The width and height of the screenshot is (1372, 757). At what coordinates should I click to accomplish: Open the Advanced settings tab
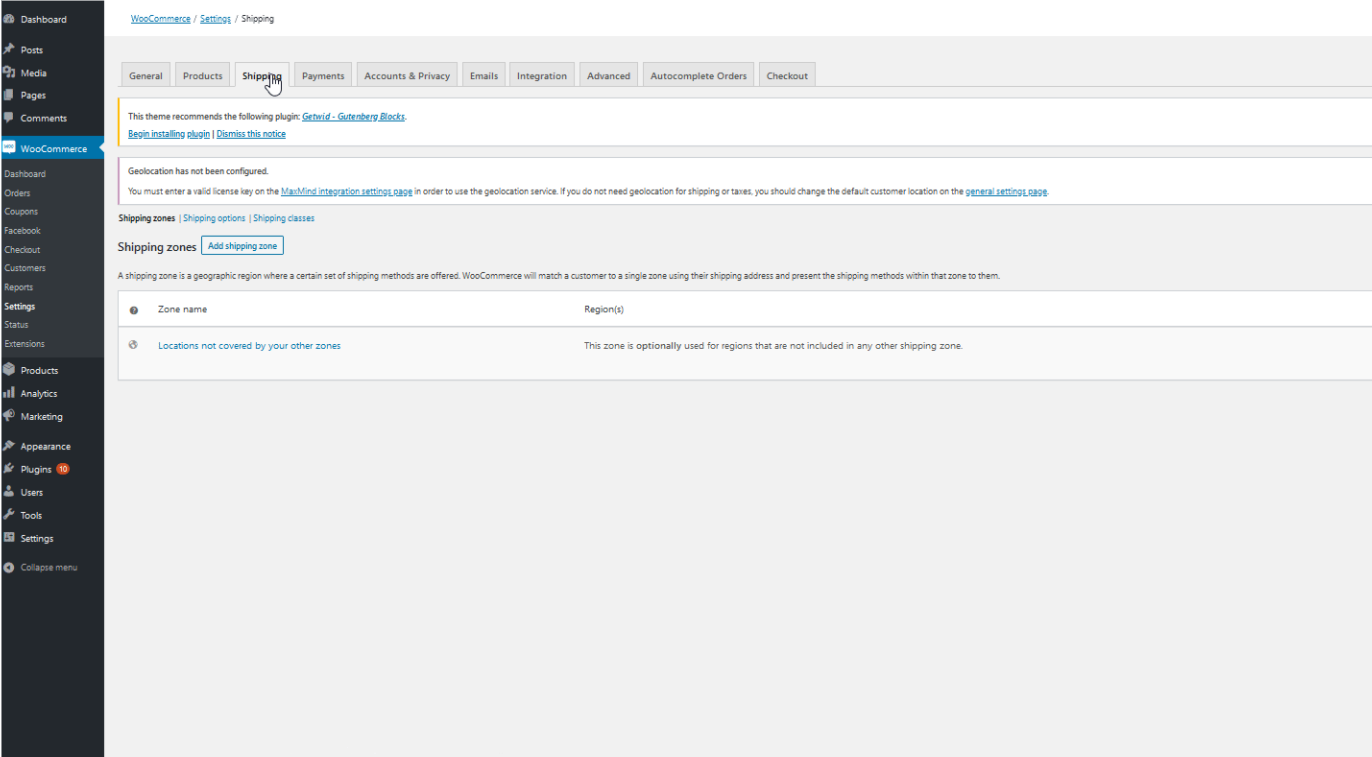point(609,76)
